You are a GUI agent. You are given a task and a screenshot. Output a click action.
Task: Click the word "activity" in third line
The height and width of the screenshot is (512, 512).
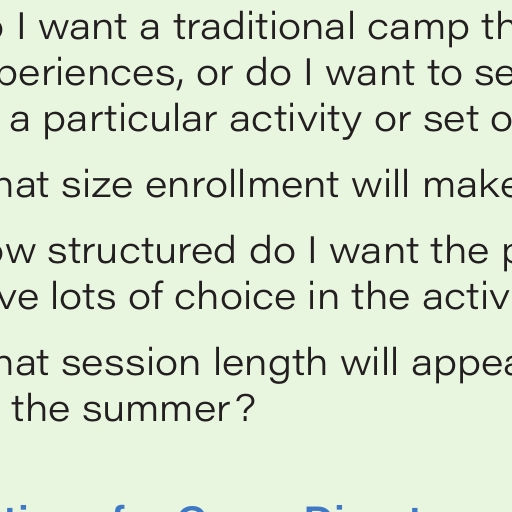pos(296,121)
